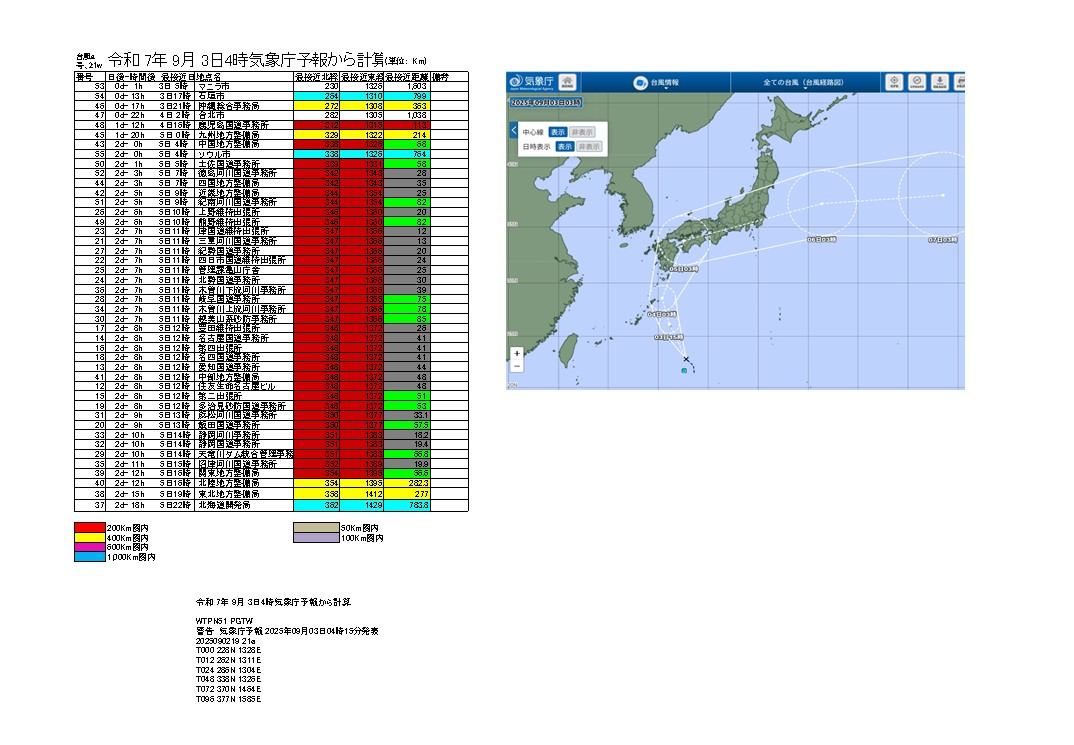Click the 気象庁 logo

coord(530,82)
